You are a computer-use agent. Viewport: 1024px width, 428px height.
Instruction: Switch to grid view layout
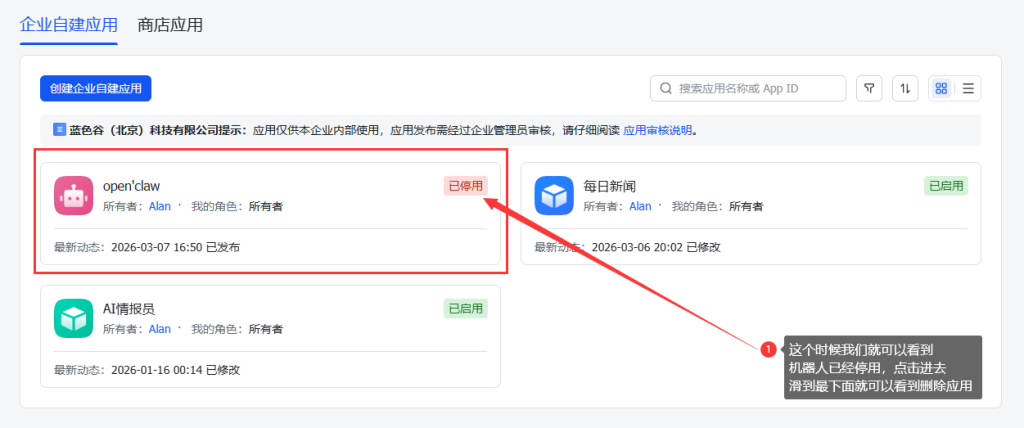tap(941, 89)
